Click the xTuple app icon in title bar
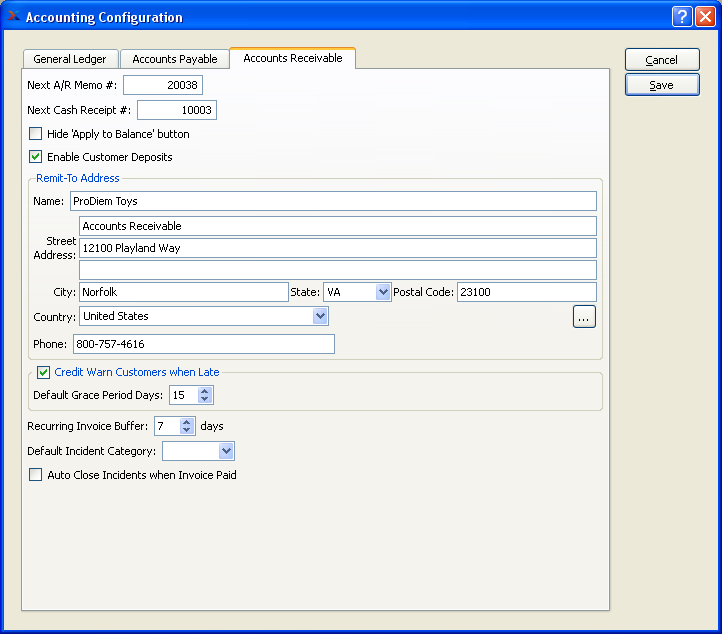The height and width of the screenshot is (634, 722). [12, 17]
